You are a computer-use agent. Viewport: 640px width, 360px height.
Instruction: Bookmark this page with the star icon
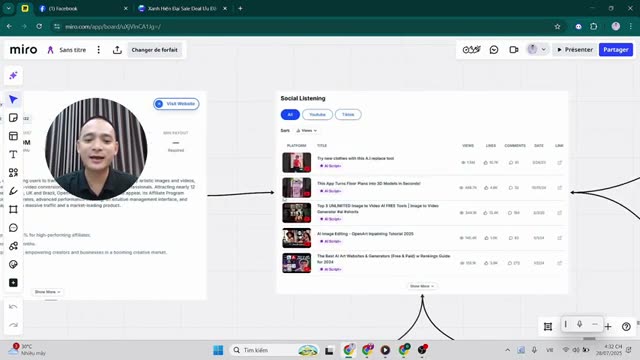558,27
